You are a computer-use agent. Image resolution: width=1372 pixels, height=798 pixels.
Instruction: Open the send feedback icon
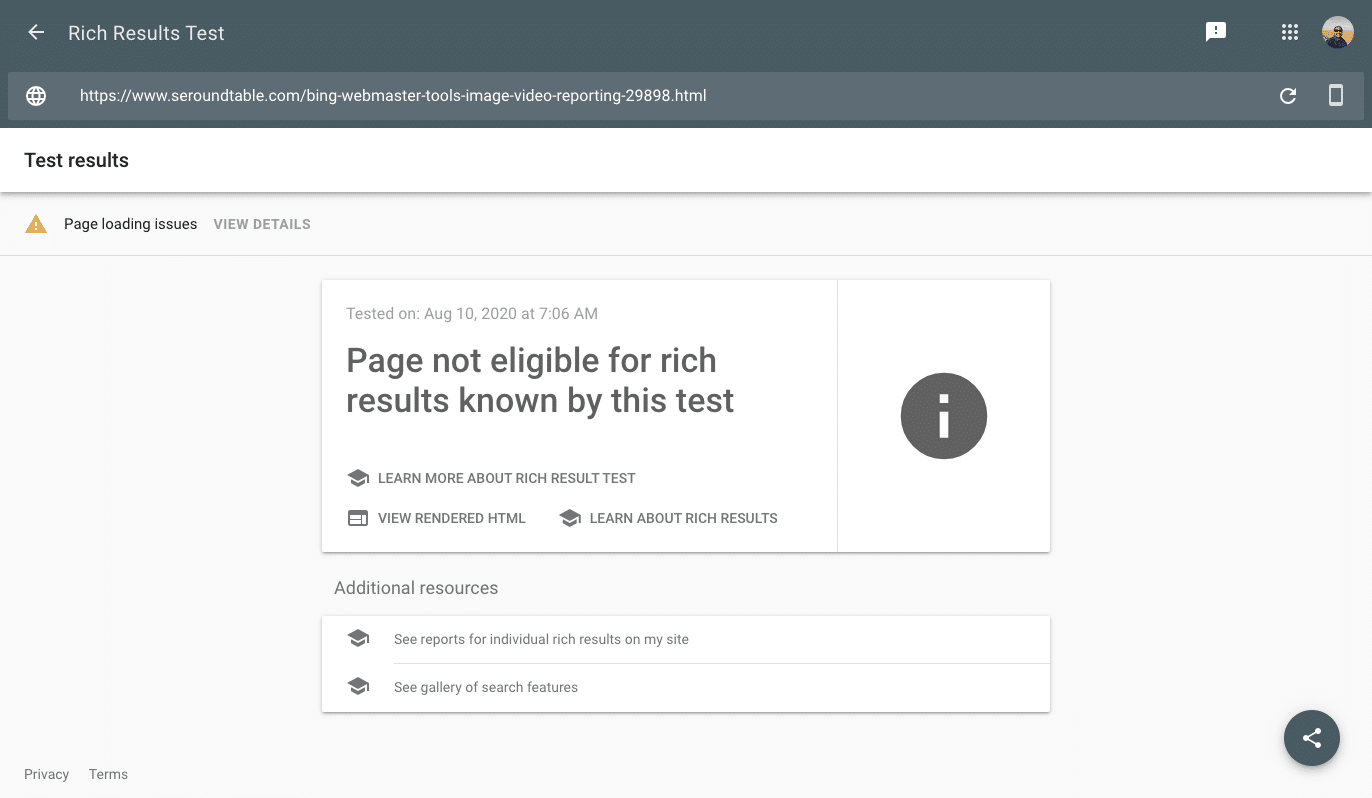[1216, 32]
